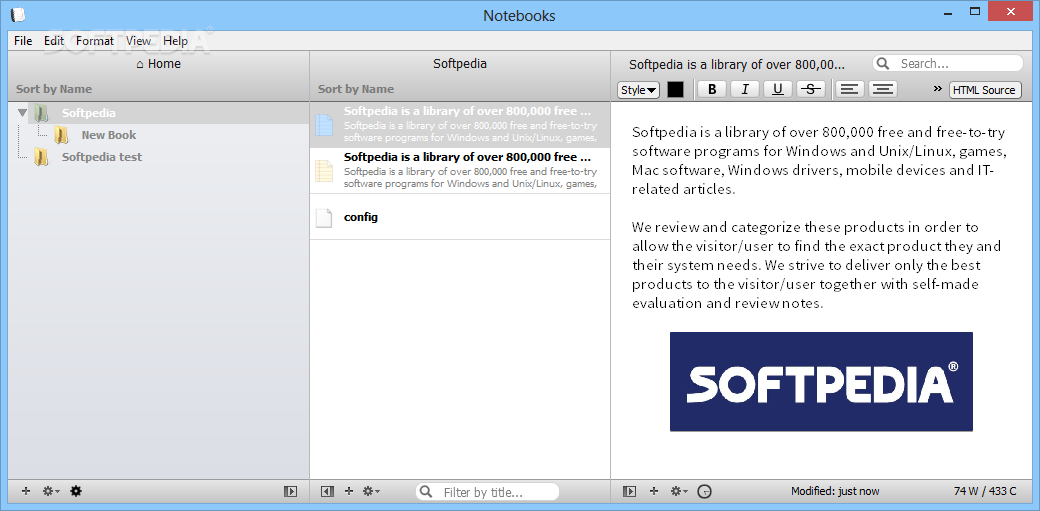Select the Softpedia test book
This screenshot has width=1040, height=511.
click(x=101, y=157)
